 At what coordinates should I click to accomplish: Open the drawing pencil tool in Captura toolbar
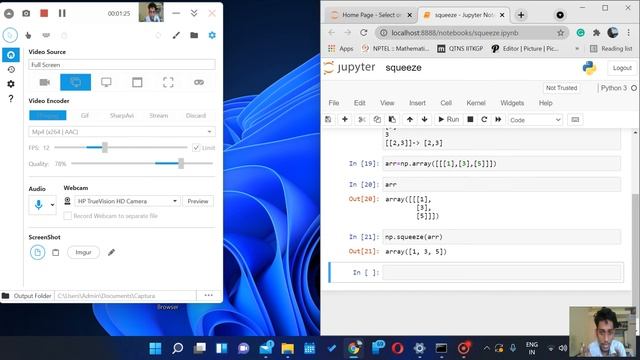click(x=176, y=36)
